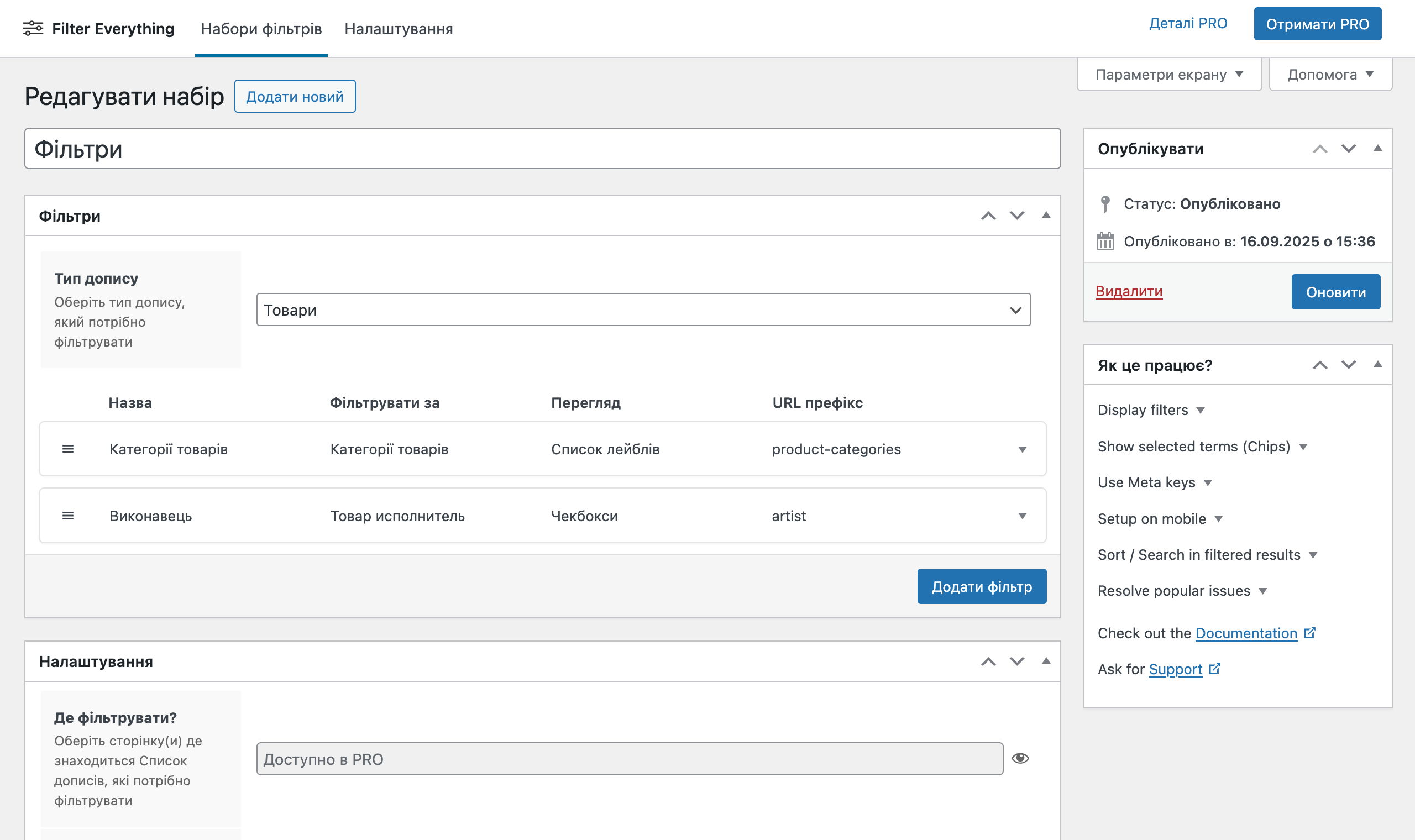Open the Деталі PRO link
Viewport: 1415px width, 840px height.
point(1188,23)
